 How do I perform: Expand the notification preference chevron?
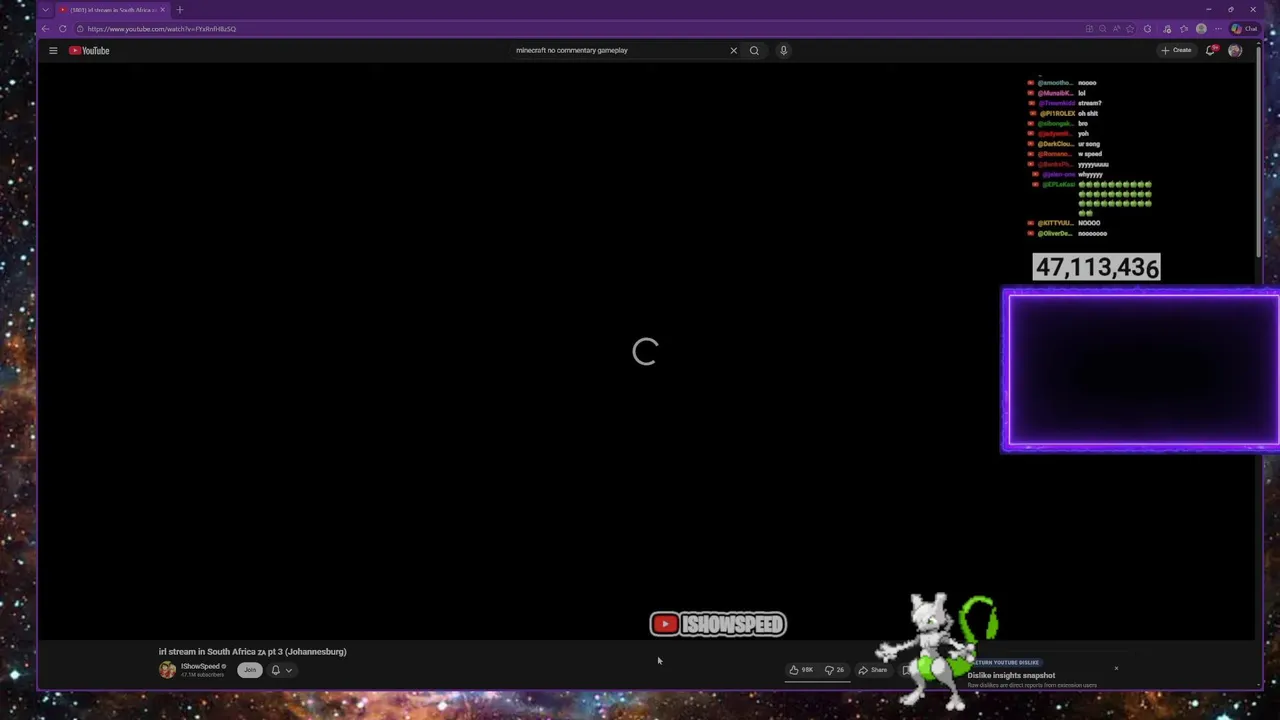[289, 670]
